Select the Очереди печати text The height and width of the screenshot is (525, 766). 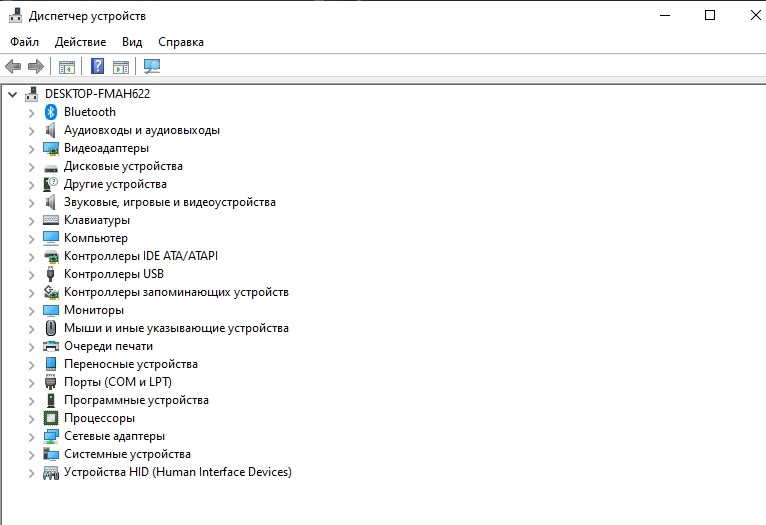[x=108, y=346]
